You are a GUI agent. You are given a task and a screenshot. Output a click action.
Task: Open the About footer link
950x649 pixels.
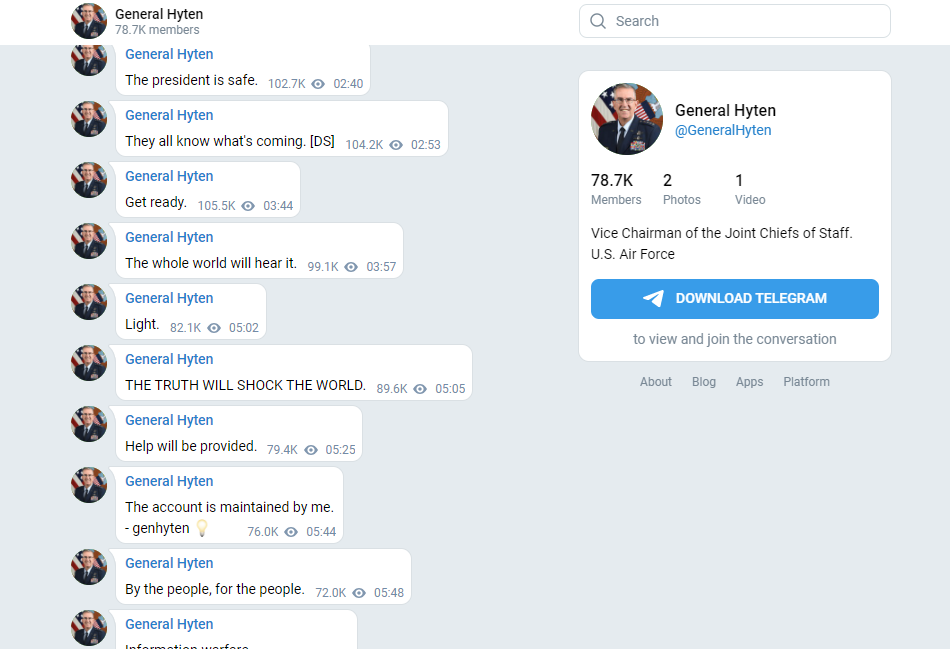coord(656,382)
